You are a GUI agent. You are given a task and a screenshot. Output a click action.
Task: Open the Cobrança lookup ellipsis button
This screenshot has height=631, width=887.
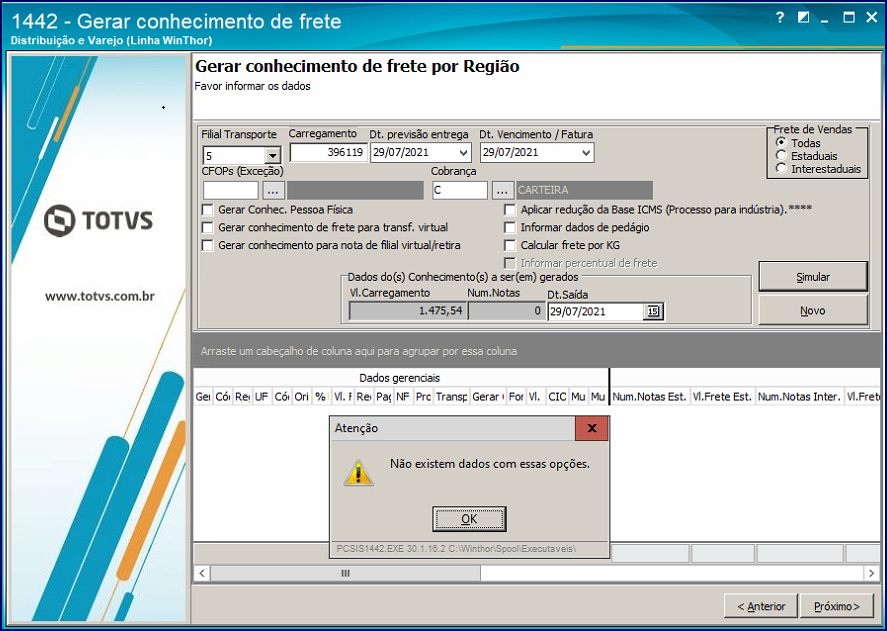502,191
